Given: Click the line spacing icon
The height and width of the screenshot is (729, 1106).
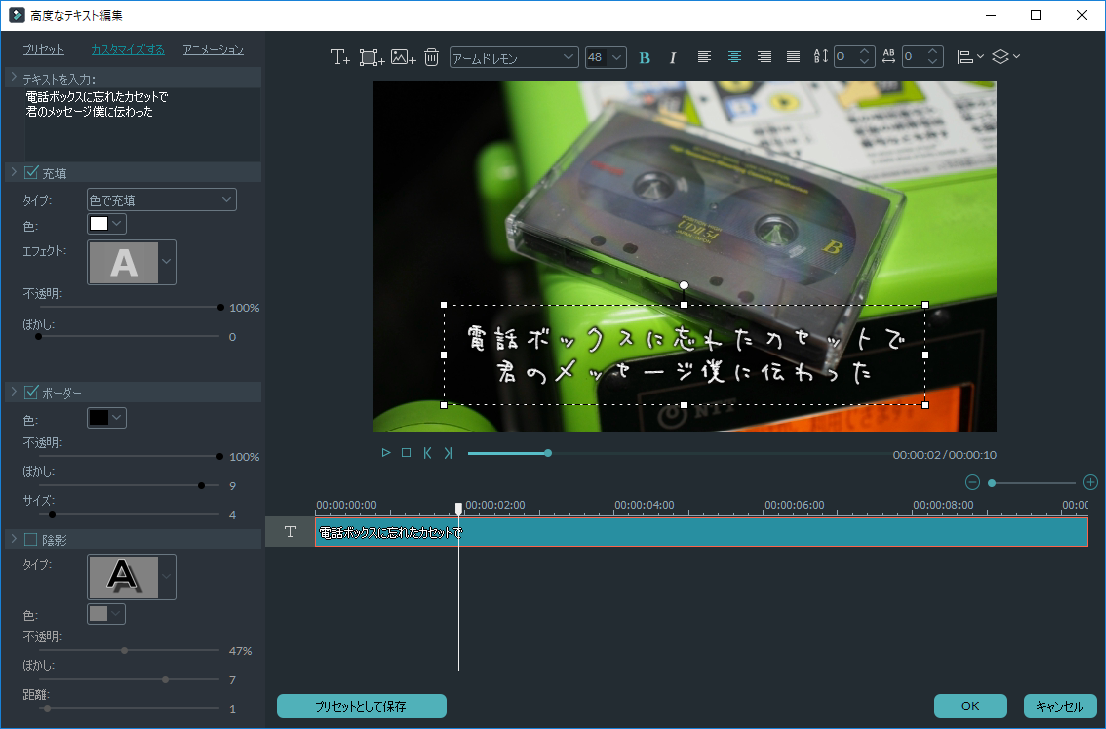Looking at the screenshot, I should [820, 56].
